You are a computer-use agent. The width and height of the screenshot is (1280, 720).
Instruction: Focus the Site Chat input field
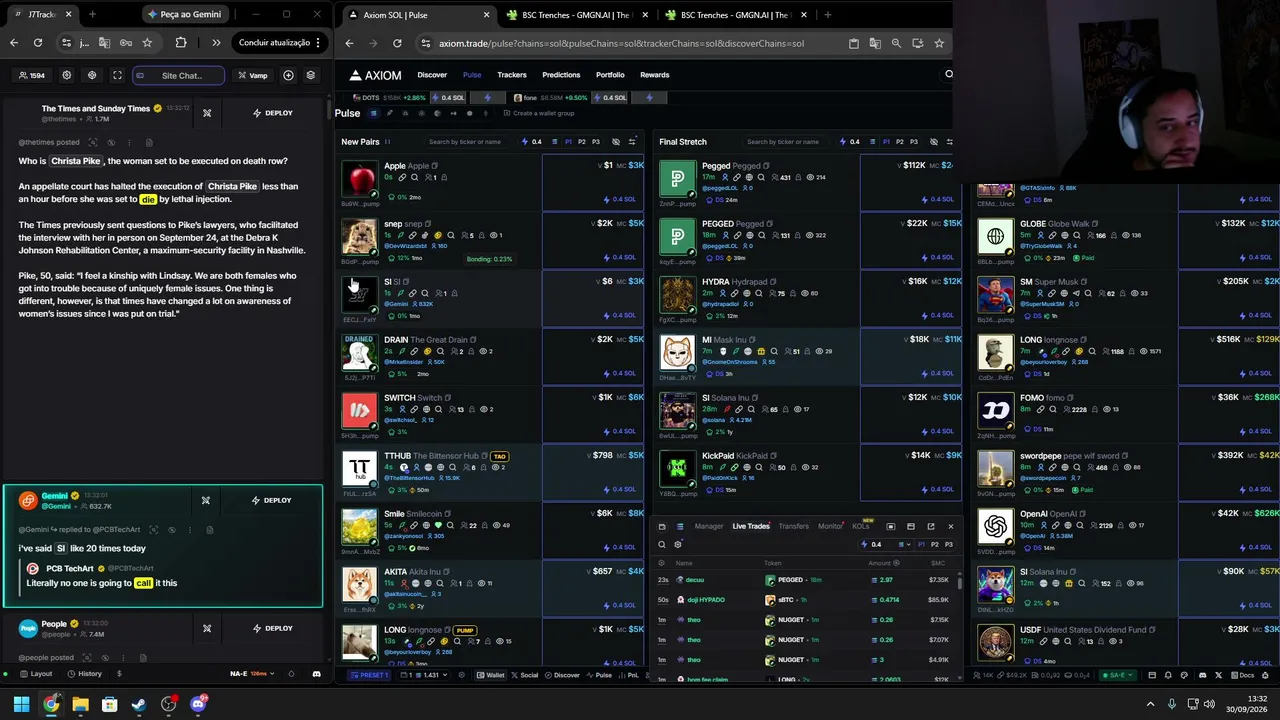click(x=178, y=75)
